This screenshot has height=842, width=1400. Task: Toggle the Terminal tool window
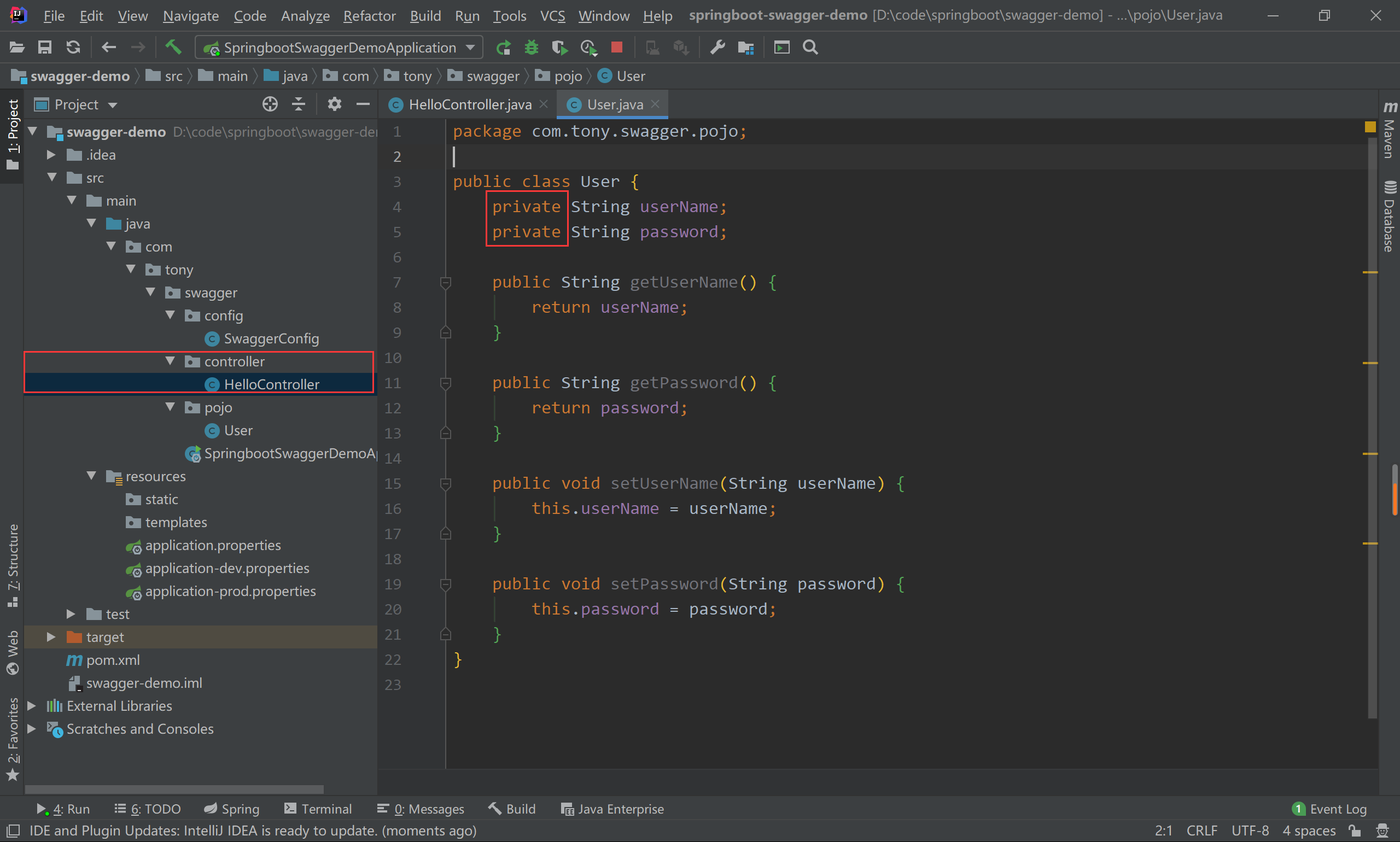(318, 809)
